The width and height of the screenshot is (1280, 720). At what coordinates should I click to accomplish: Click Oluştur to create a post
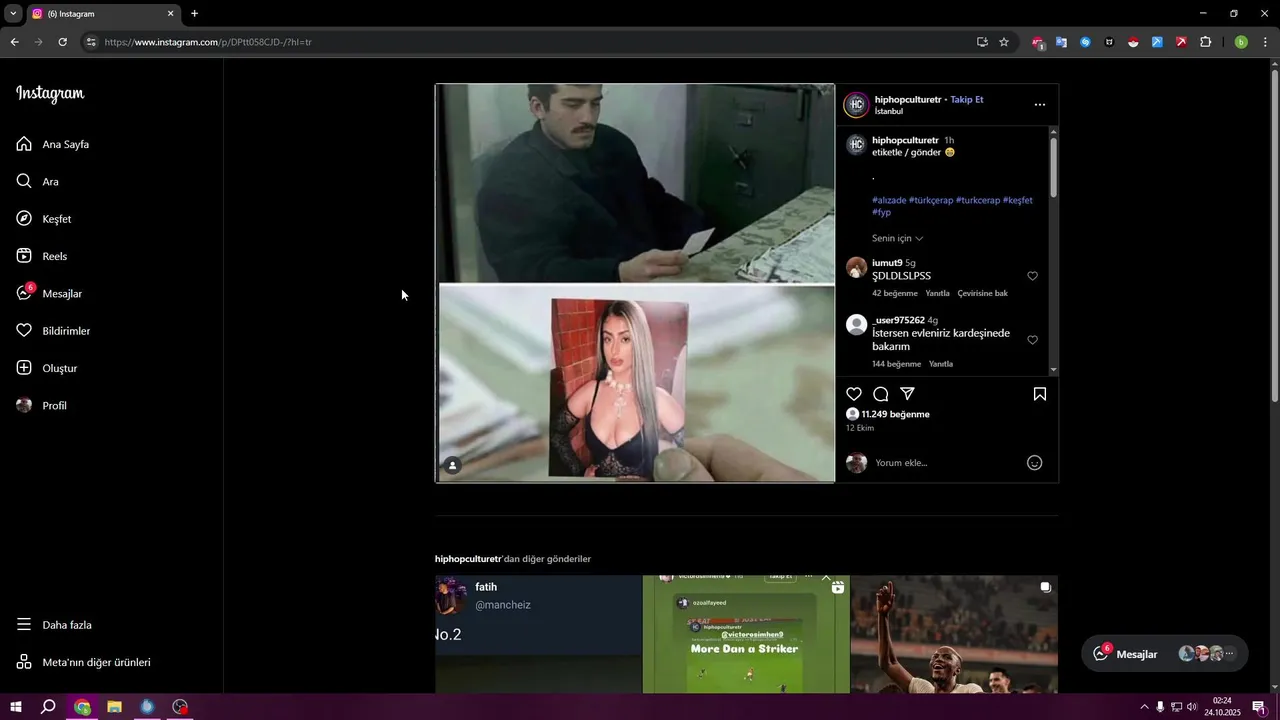click(x=47, y=368)
